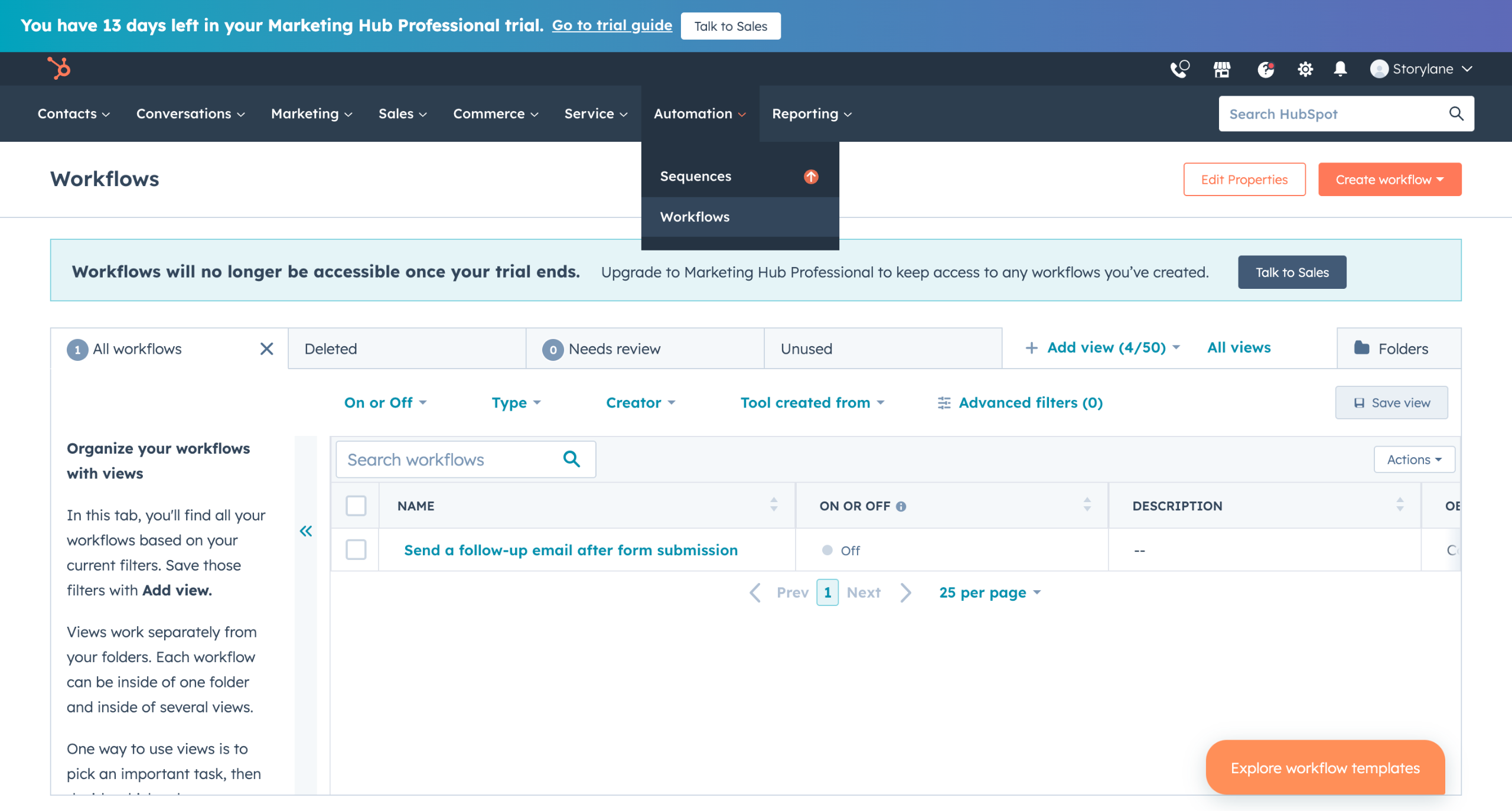Click Advanced filters (0)
Screen dimensions: 1512x811
click(x=1020, y=403)
